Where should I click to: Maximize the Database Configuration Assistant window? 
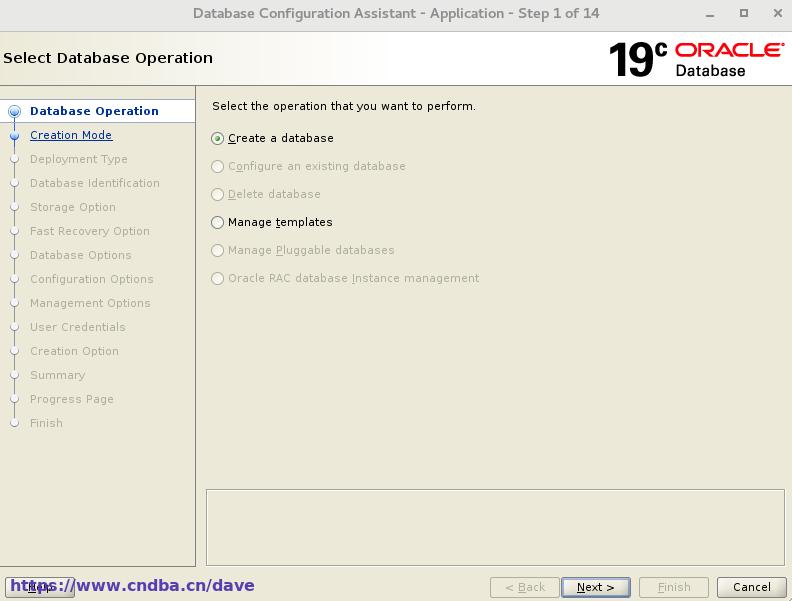744,13
